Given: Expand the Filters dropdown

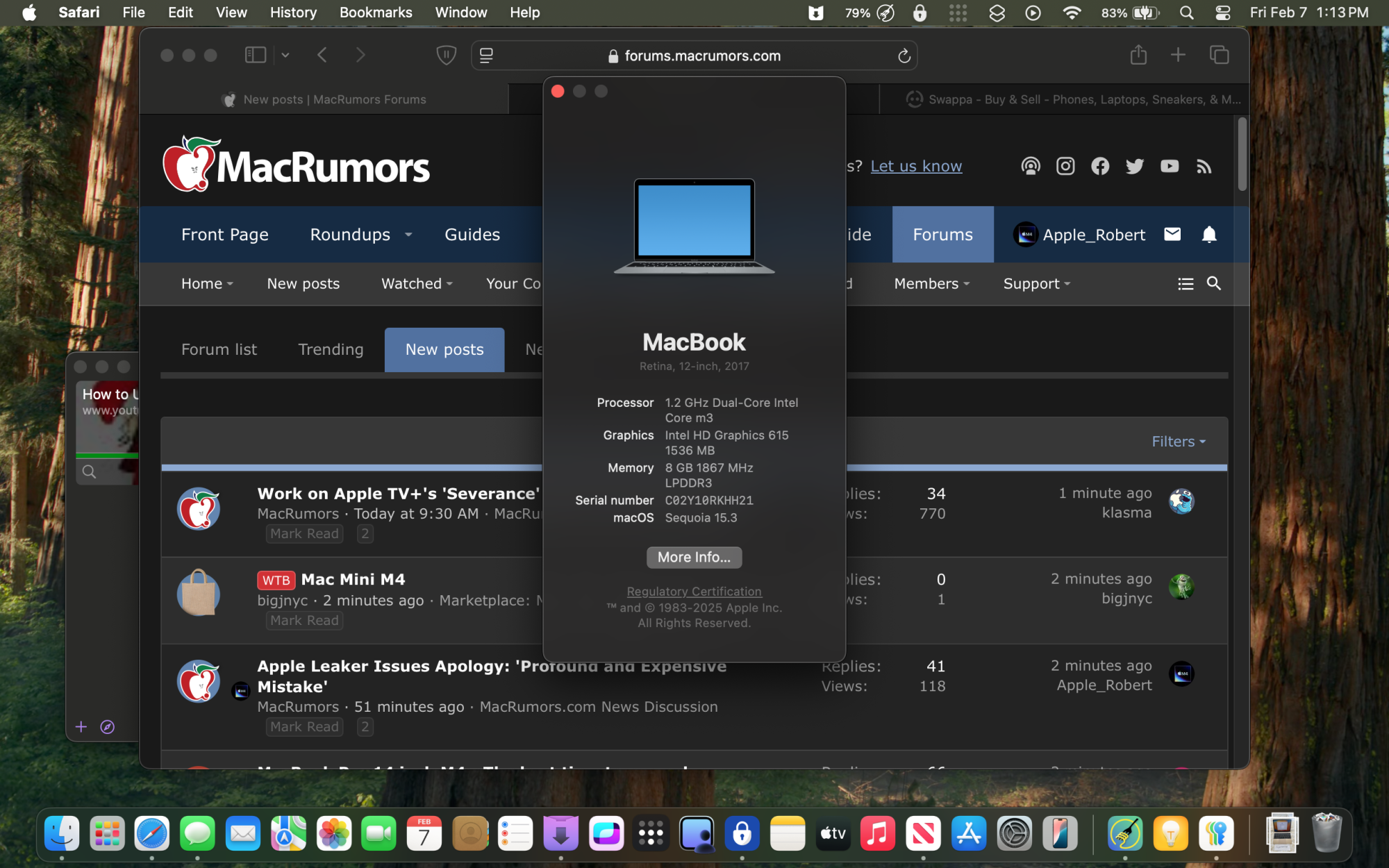Looking at the screenshot, I should (x=1178, y=442).
